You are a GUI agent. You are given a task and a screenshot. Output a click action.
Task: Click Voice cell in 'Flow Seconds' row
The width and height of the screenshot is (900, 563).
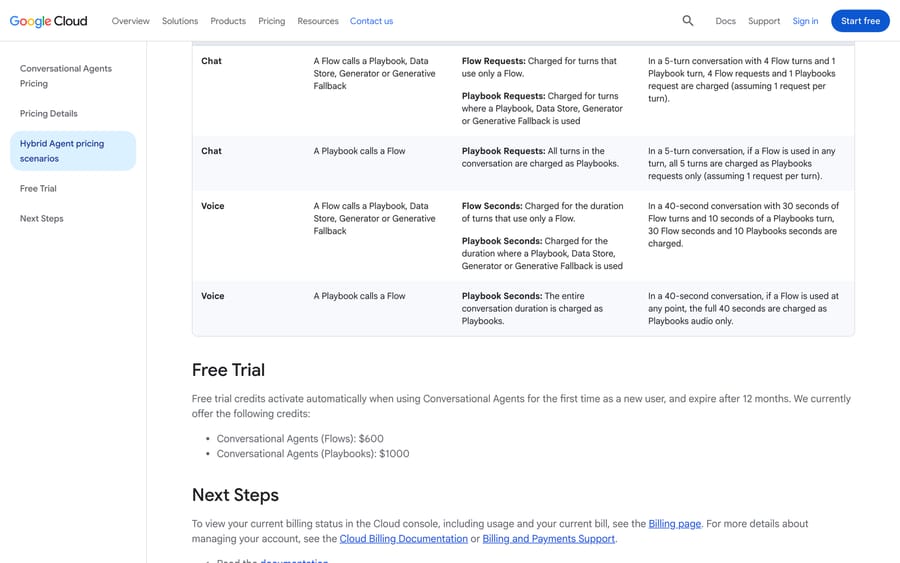[212, 206]
